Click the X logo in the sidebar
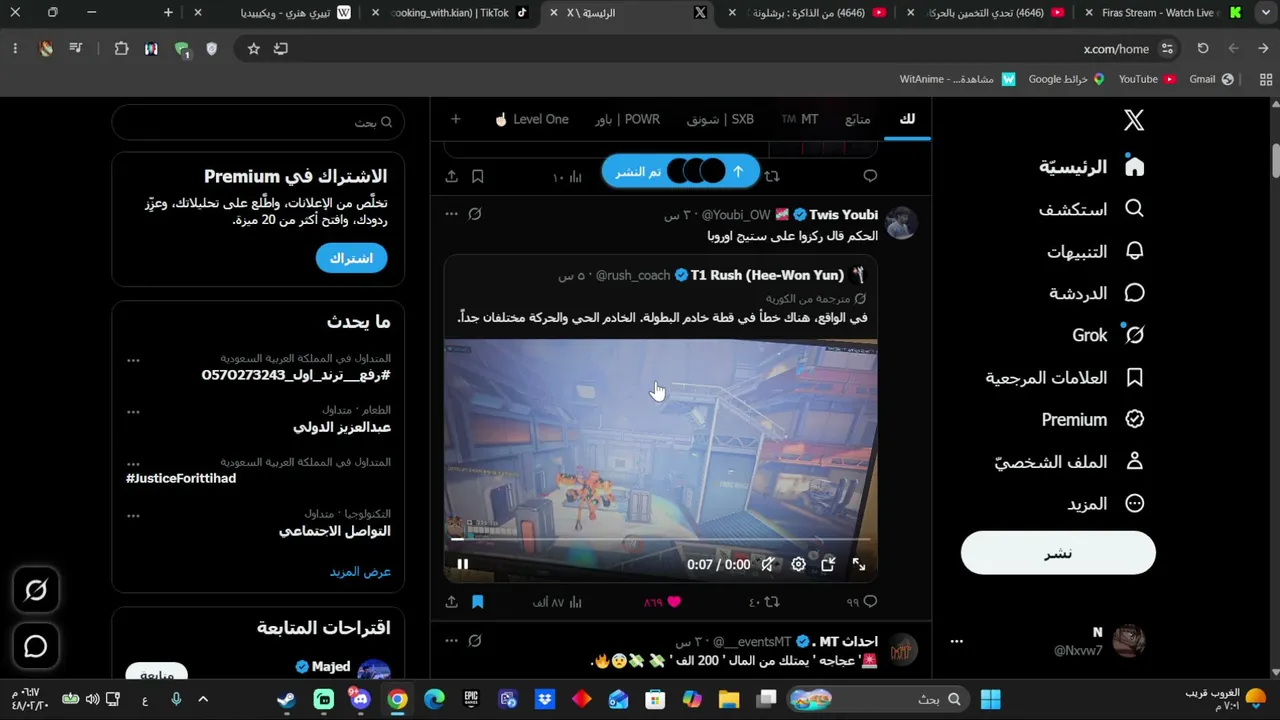The width and height of the screenshot is (1280, 720). 1133,120
